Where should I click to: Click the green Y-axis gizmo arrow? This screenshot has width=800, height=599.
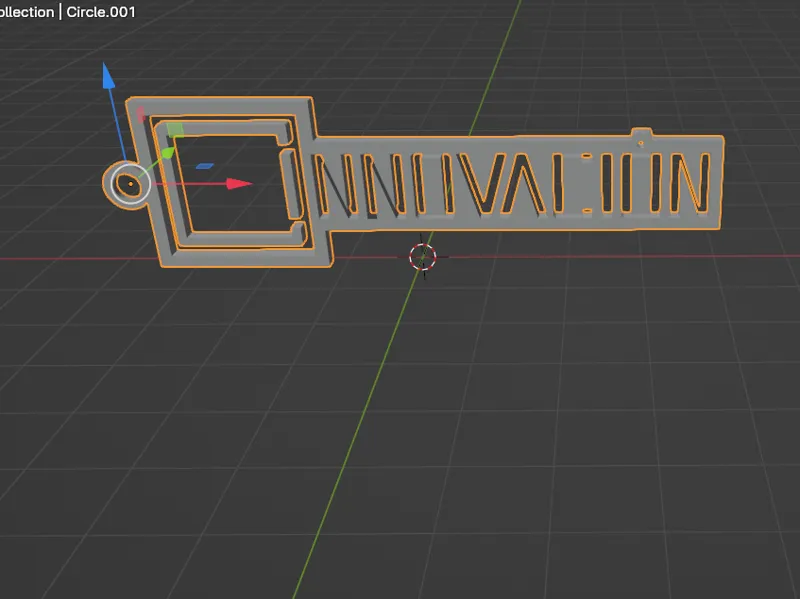pos(167,153)
